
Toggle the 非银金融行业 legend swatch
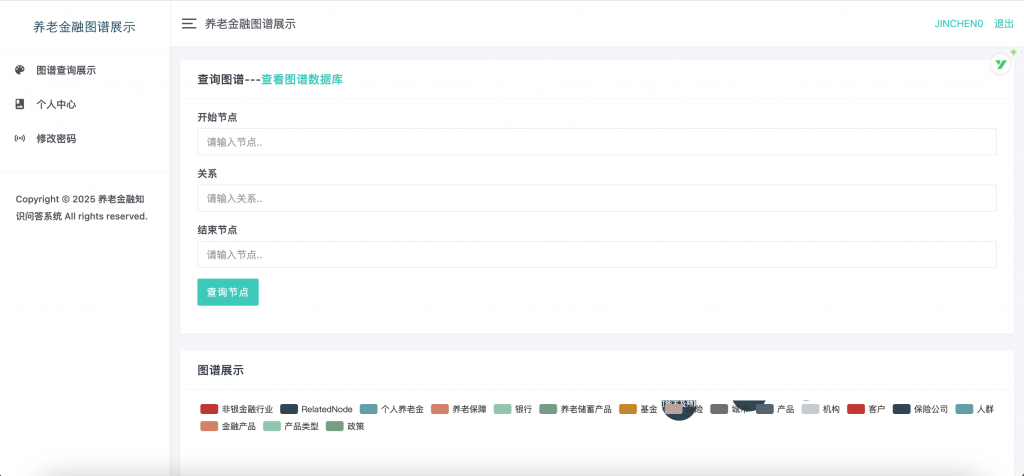point(209,409)
